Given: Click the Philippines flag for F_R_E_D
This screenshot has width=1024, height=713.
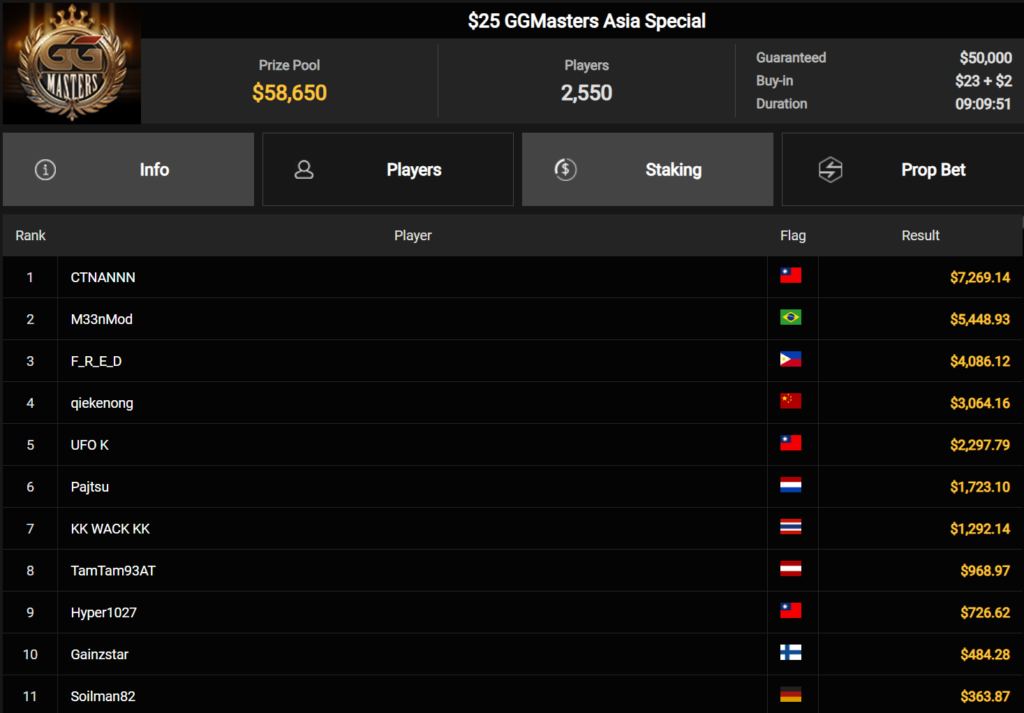Looking at the screenshot, I should pyautogui.click(x=790, y=360).
